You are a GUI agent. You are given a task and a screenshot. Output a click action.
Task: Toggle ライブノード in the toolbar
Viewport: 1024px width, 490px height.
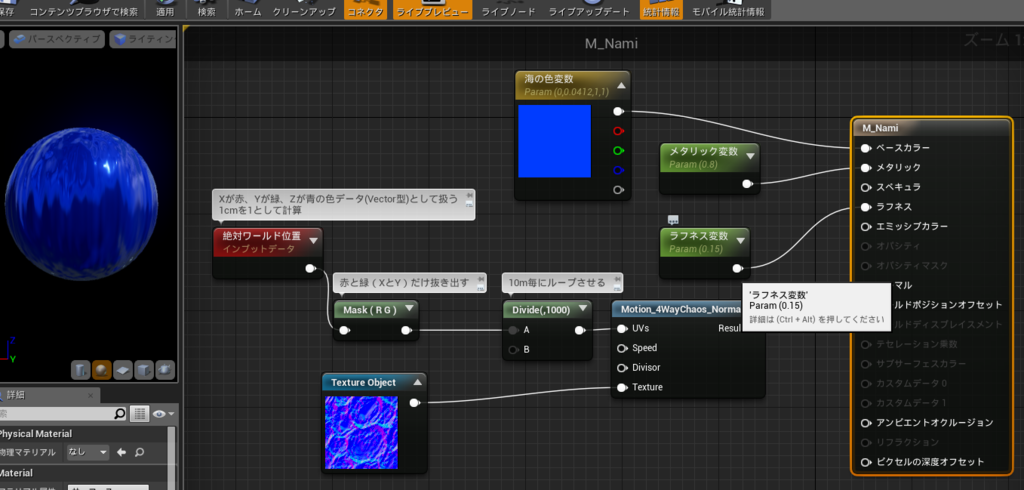click(508, 9)
